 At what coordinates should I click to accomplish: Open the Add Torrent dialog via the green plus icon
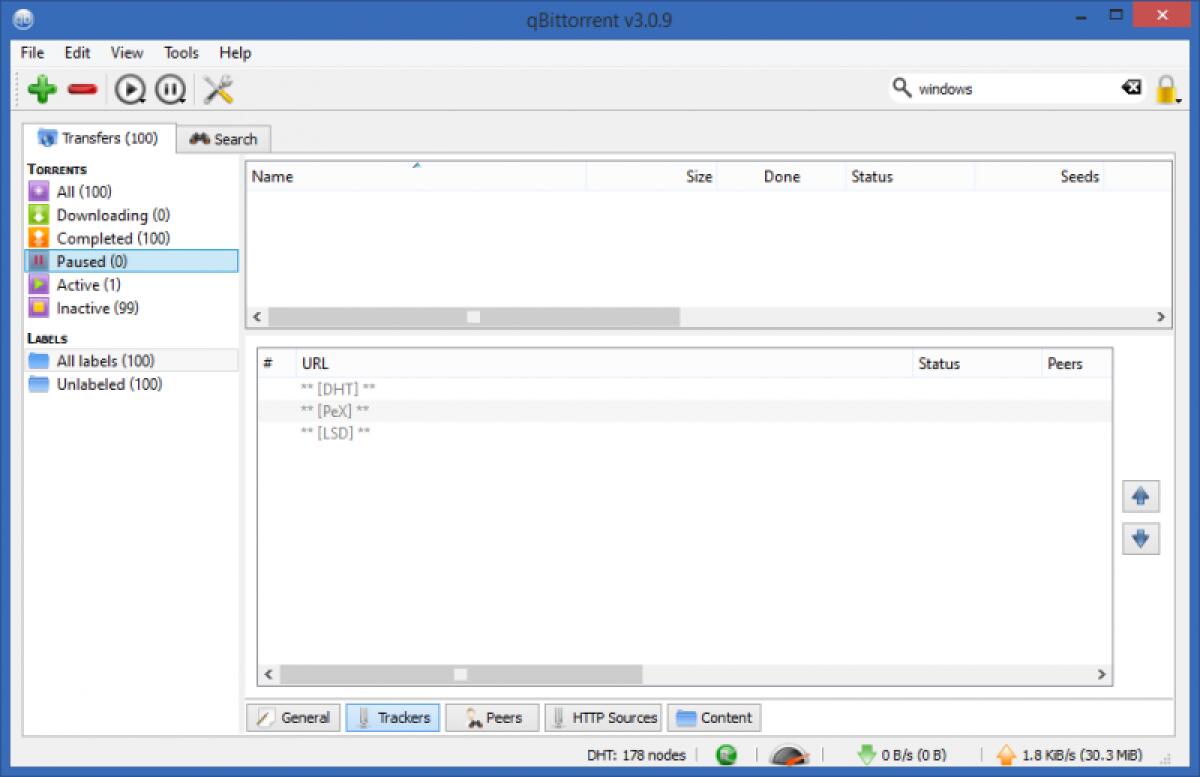[42, 89]
